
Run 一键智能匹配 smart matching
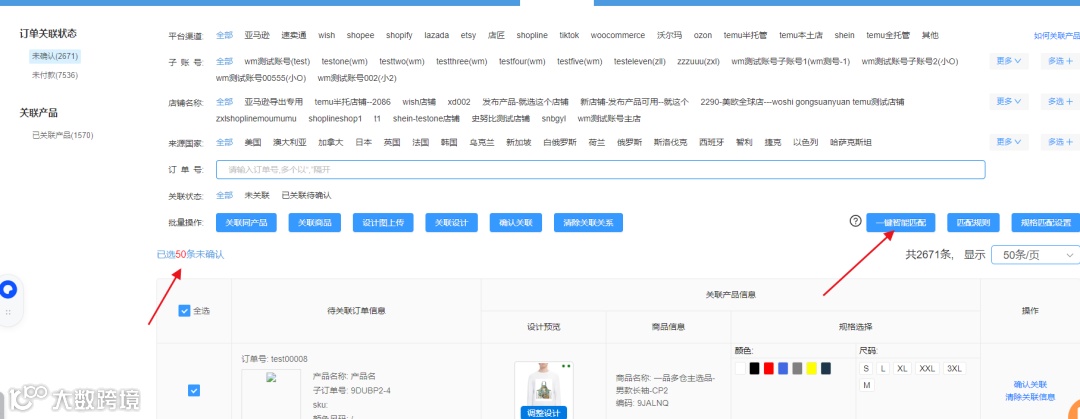point(900,223)
